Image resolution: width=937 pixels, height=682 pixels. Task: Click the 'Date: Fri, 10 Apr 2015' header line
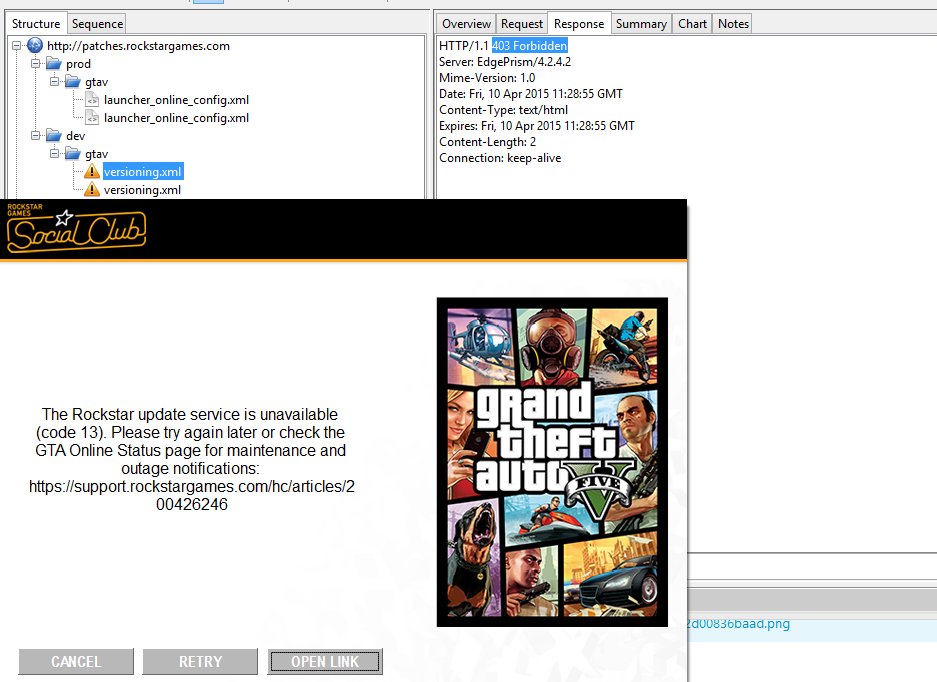pyautogui.click(x=531, y=94)
